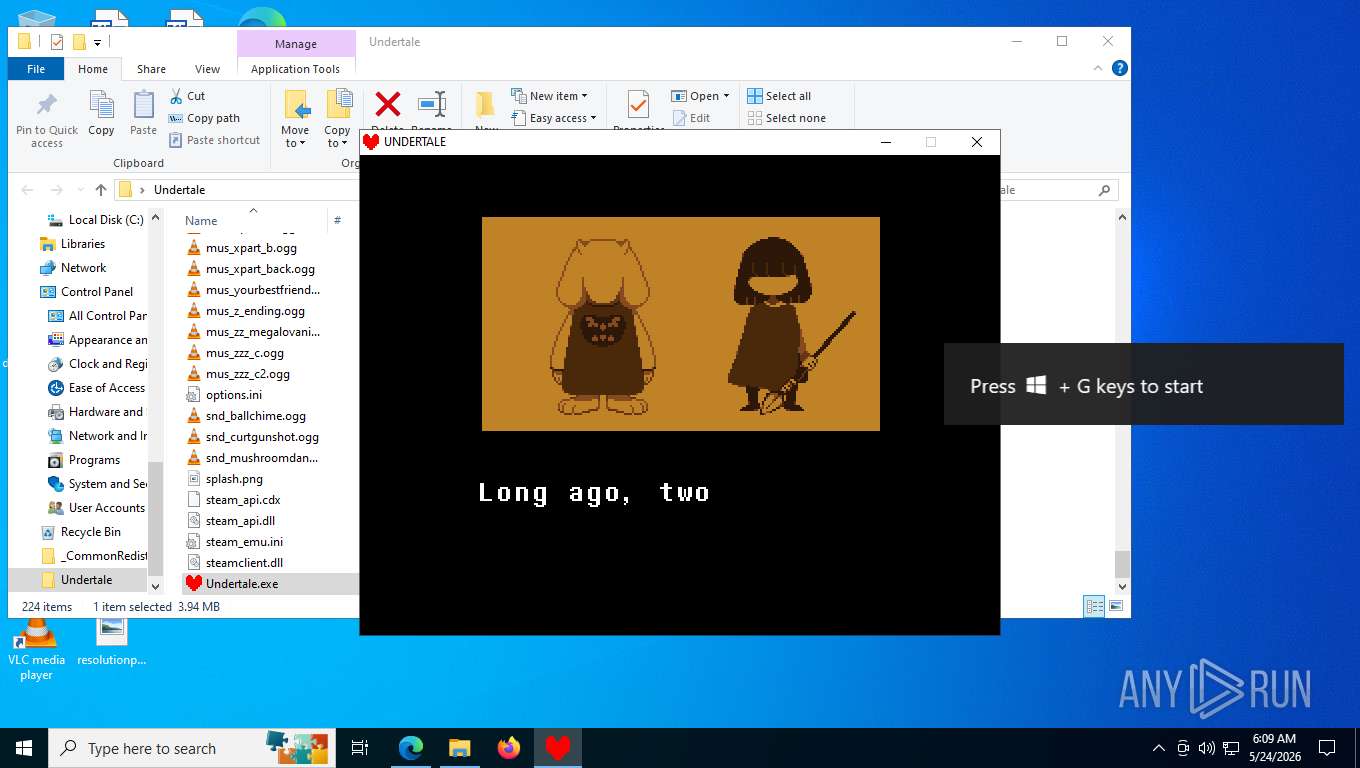Click the Undertale heart taskbar icon
This screenshot has height=768, width=1360.
point(558,748)
